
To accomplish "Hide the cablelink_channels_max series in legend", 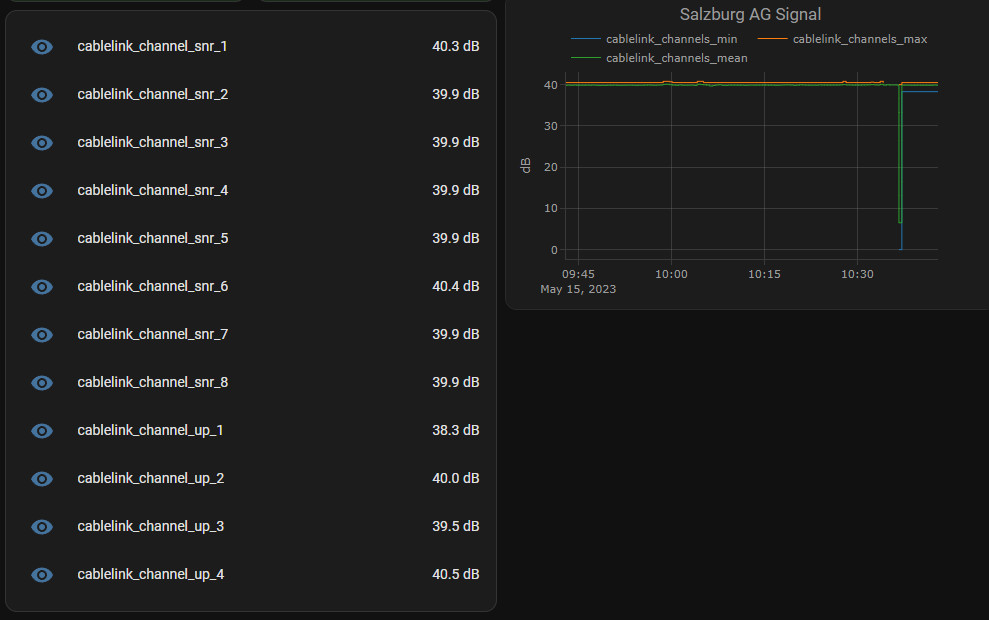I will click(x=859, y=40).
